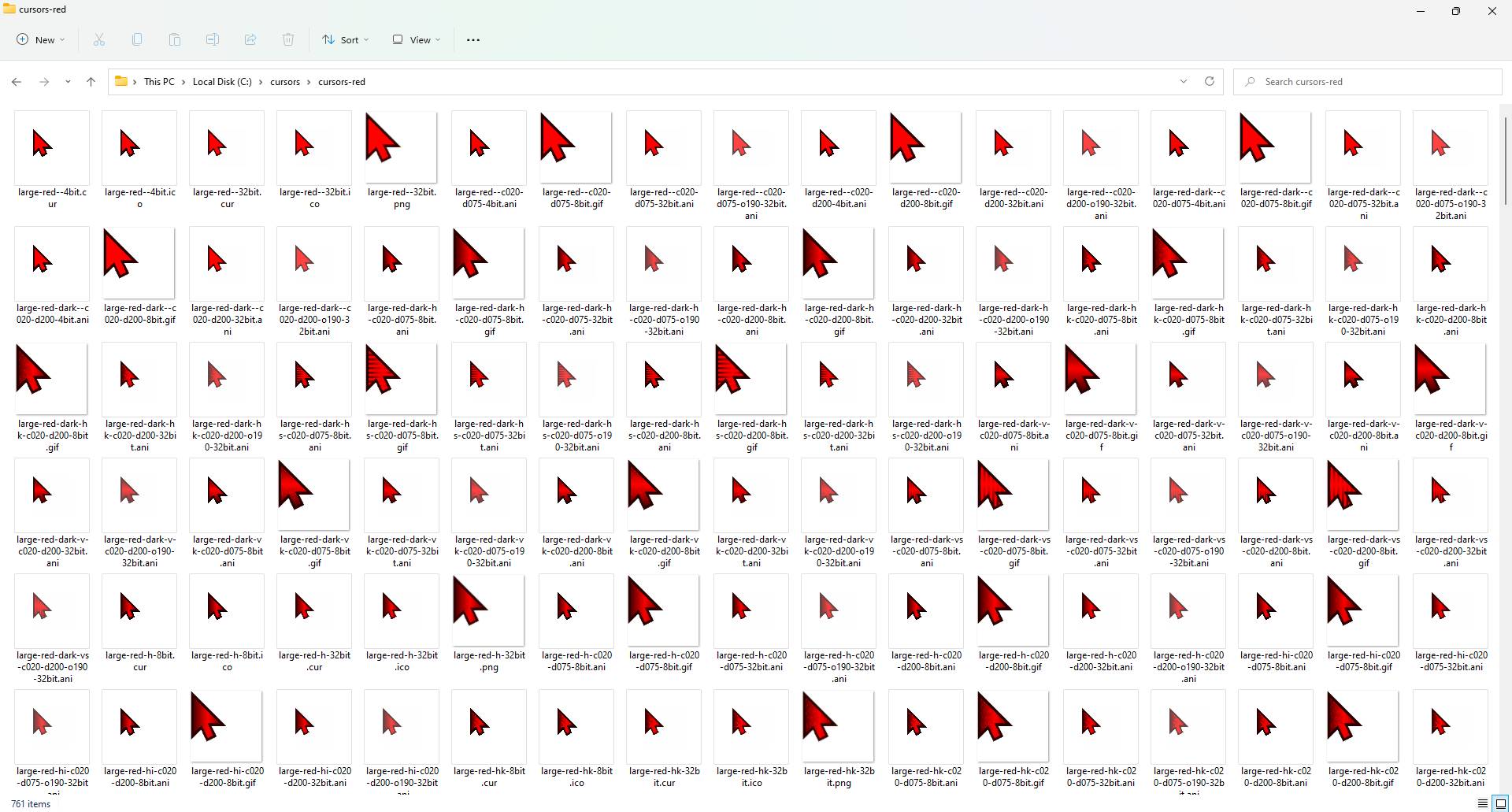Navigate to Local Disk (C:) via breadcrumb
The image size is (1512, 812).
(220, 81)
